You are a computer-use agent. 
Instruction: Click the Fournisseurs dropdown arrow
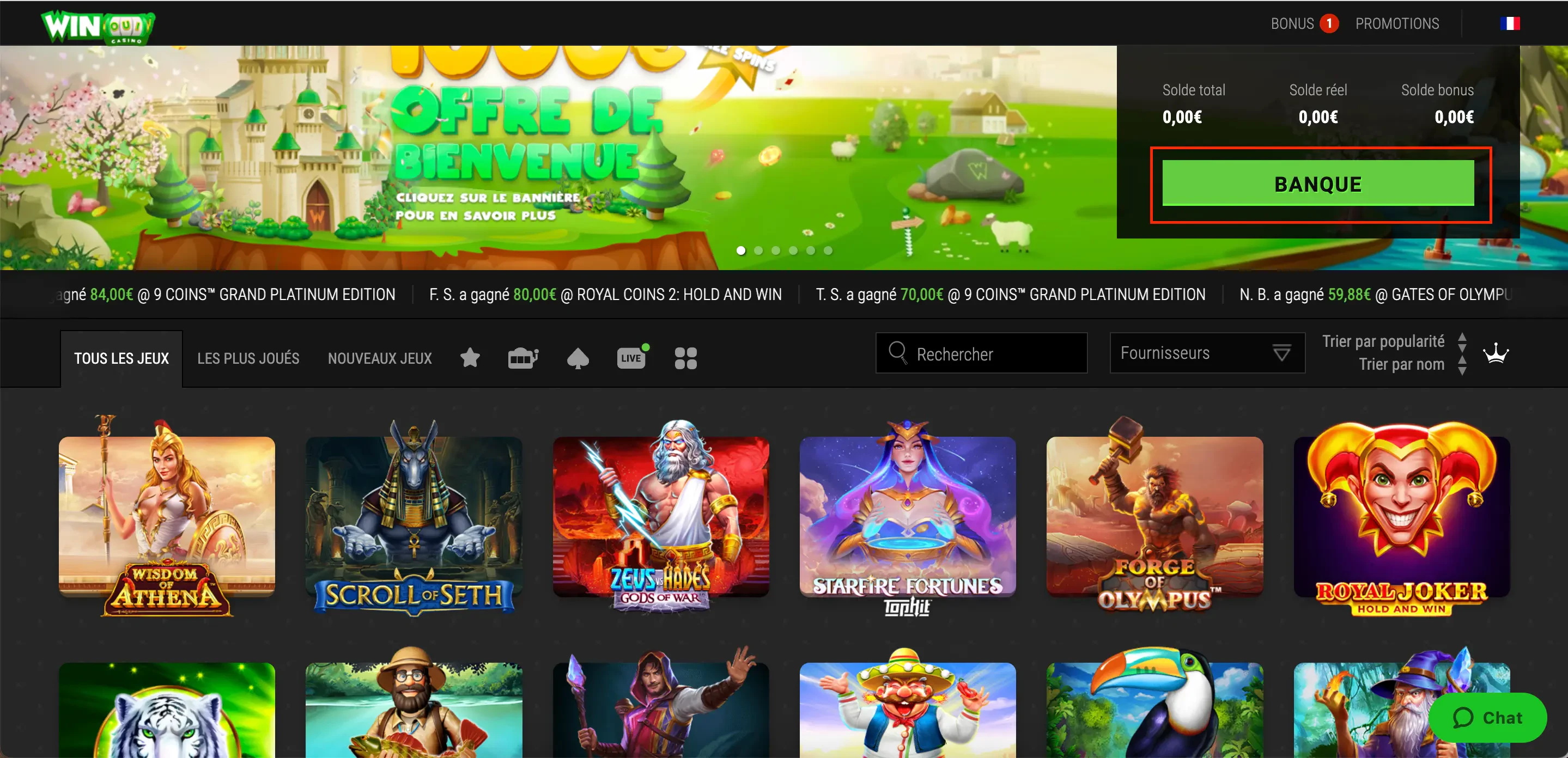(x=1281, y=353)
